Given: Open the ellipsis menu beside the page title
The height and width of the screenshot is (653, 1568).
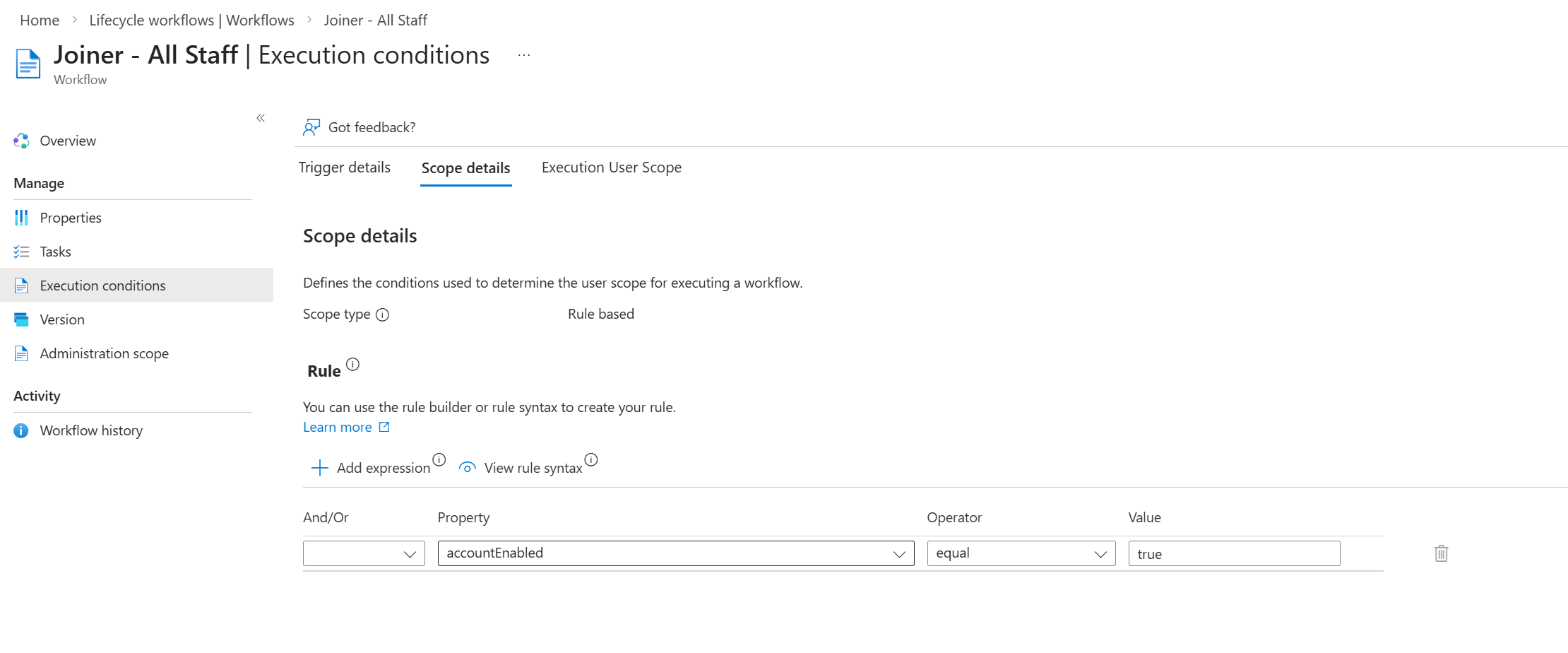Looking at the screenshot, I should pyautogui.click(x=524, y=55).
